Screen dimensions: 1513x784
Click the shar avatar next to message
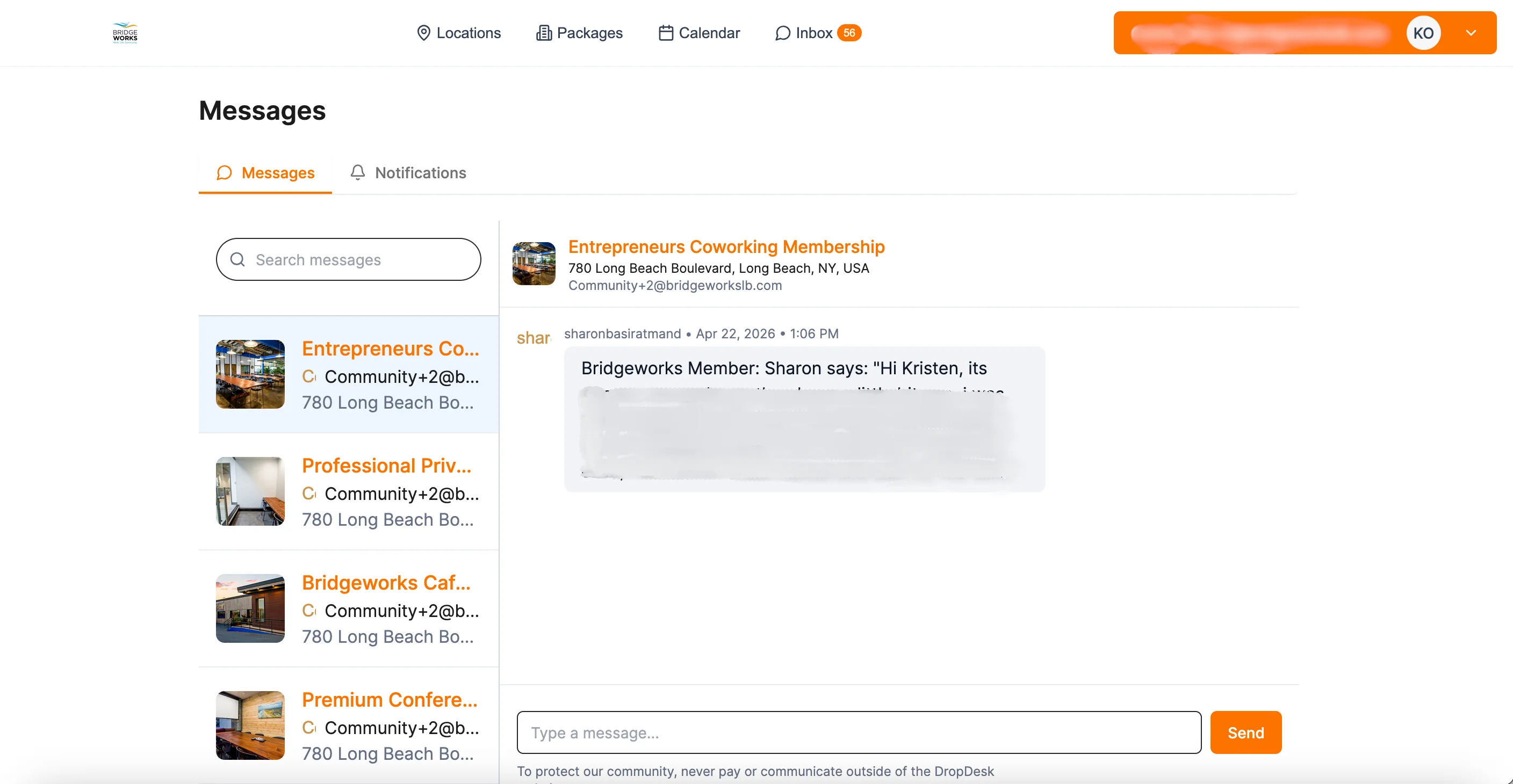(x=534, y=338)
